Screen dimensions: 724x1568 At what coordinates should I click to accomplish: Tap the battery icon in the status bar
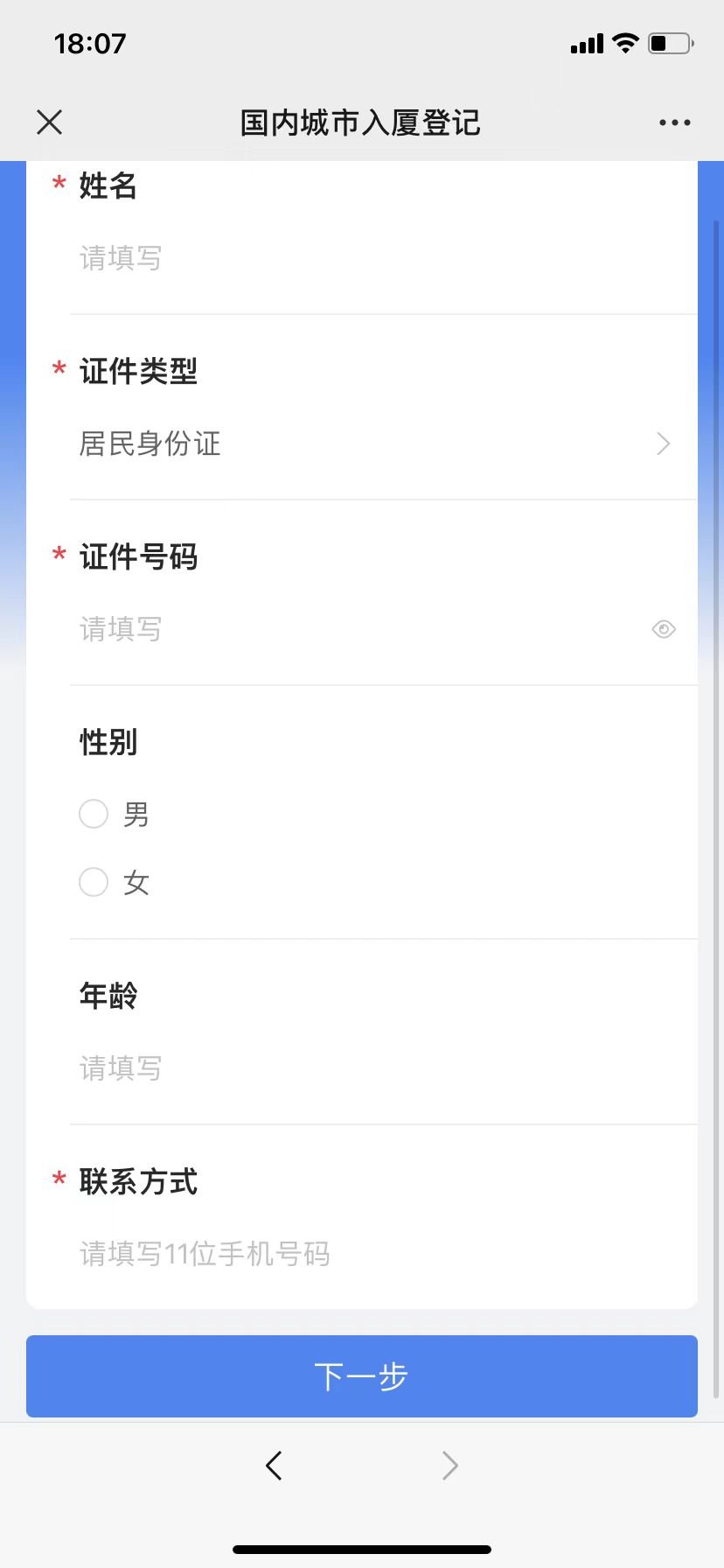click(670, 43)
